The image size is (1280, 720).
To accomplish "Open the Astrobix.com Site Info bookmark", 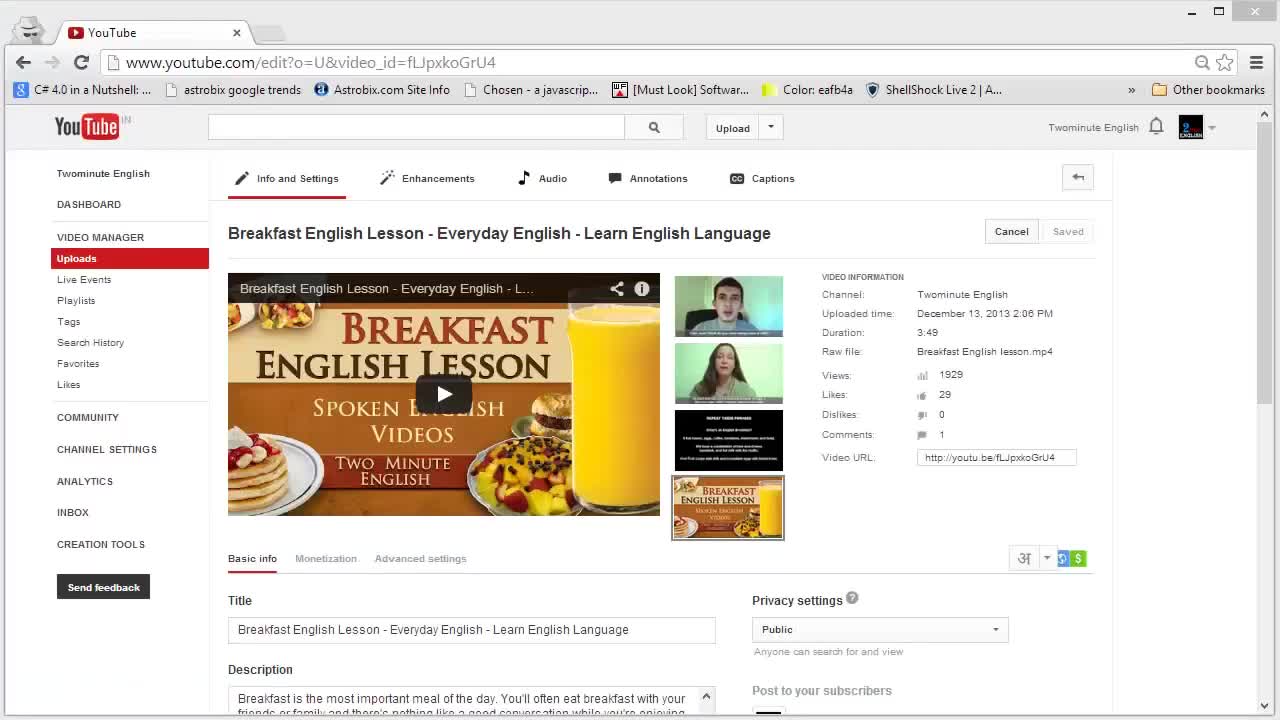I will [382, 90].
